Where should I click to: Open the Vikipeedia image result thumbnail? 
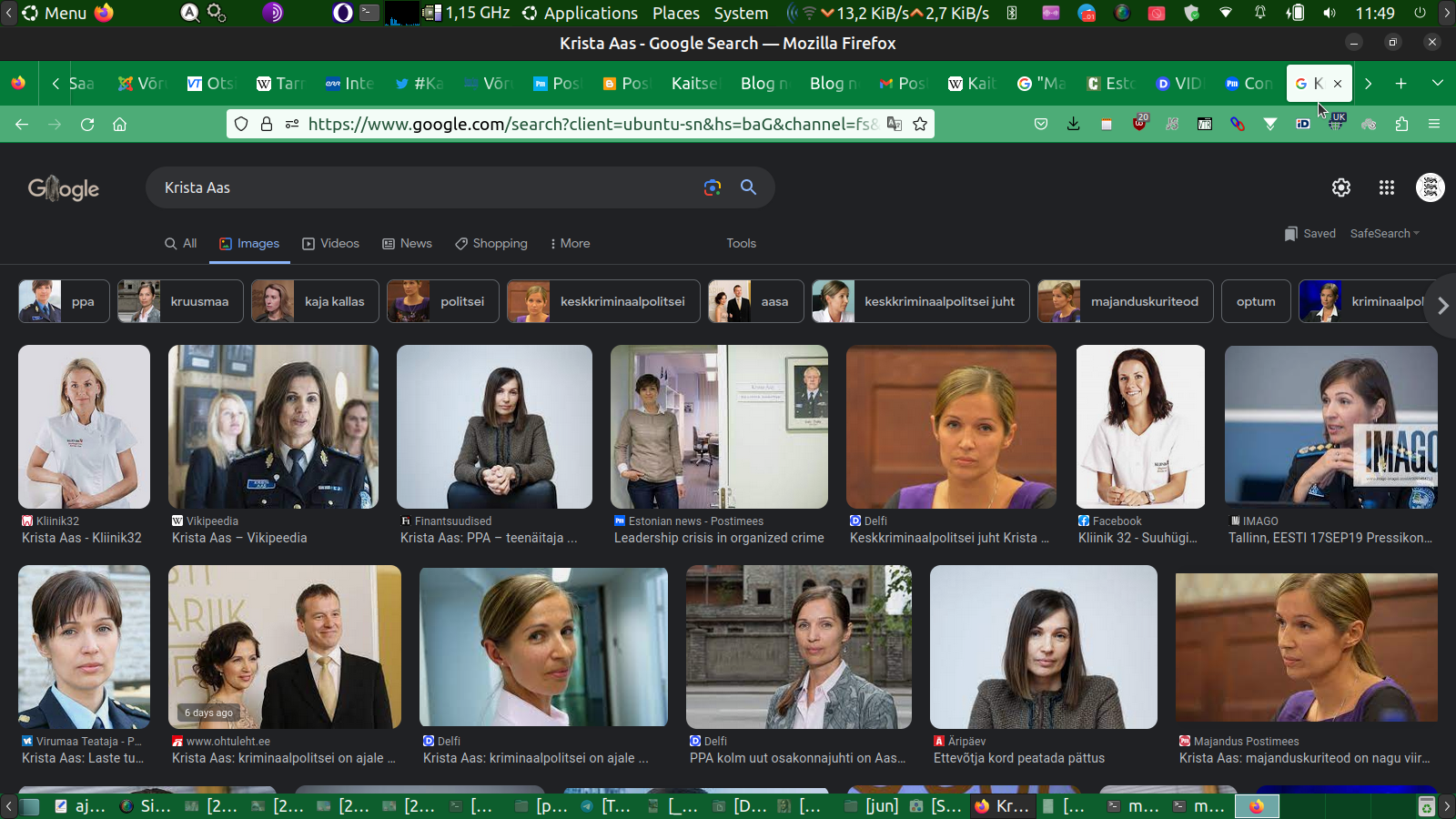click(273, 426)
